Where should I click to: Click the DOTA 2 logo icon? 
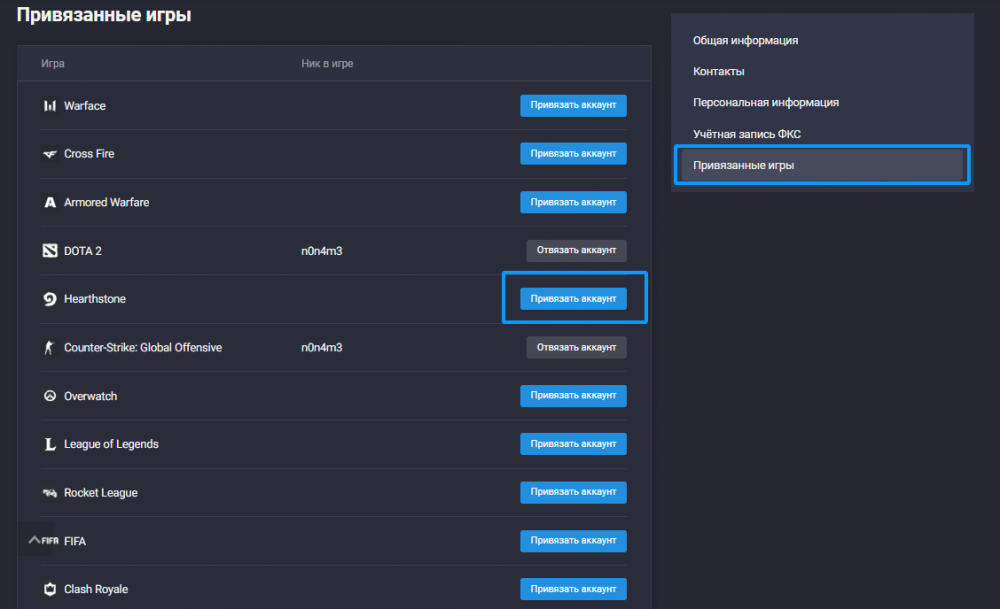coord(50,251)
